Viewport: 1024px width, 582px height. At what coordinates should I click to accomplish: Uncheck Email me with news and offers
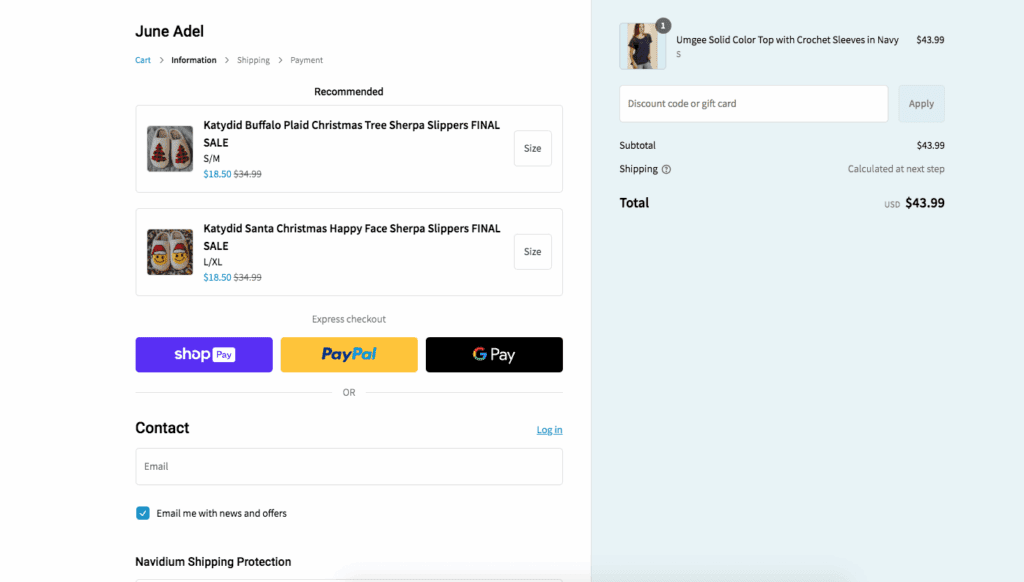pos(143,513)
